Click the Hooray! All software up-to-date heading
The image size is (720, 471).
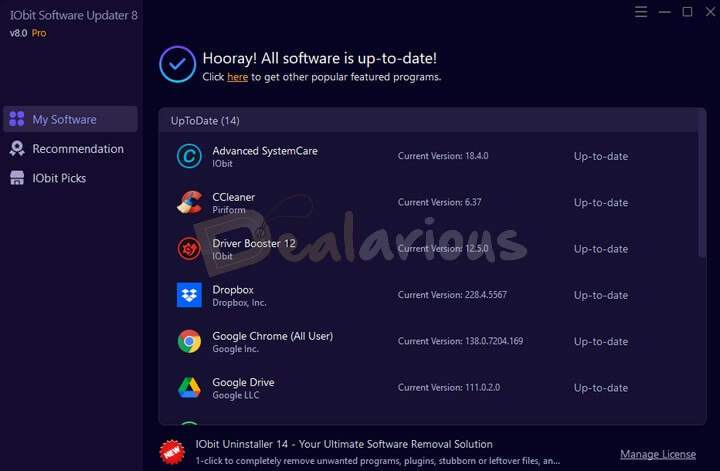pos(320,58)
